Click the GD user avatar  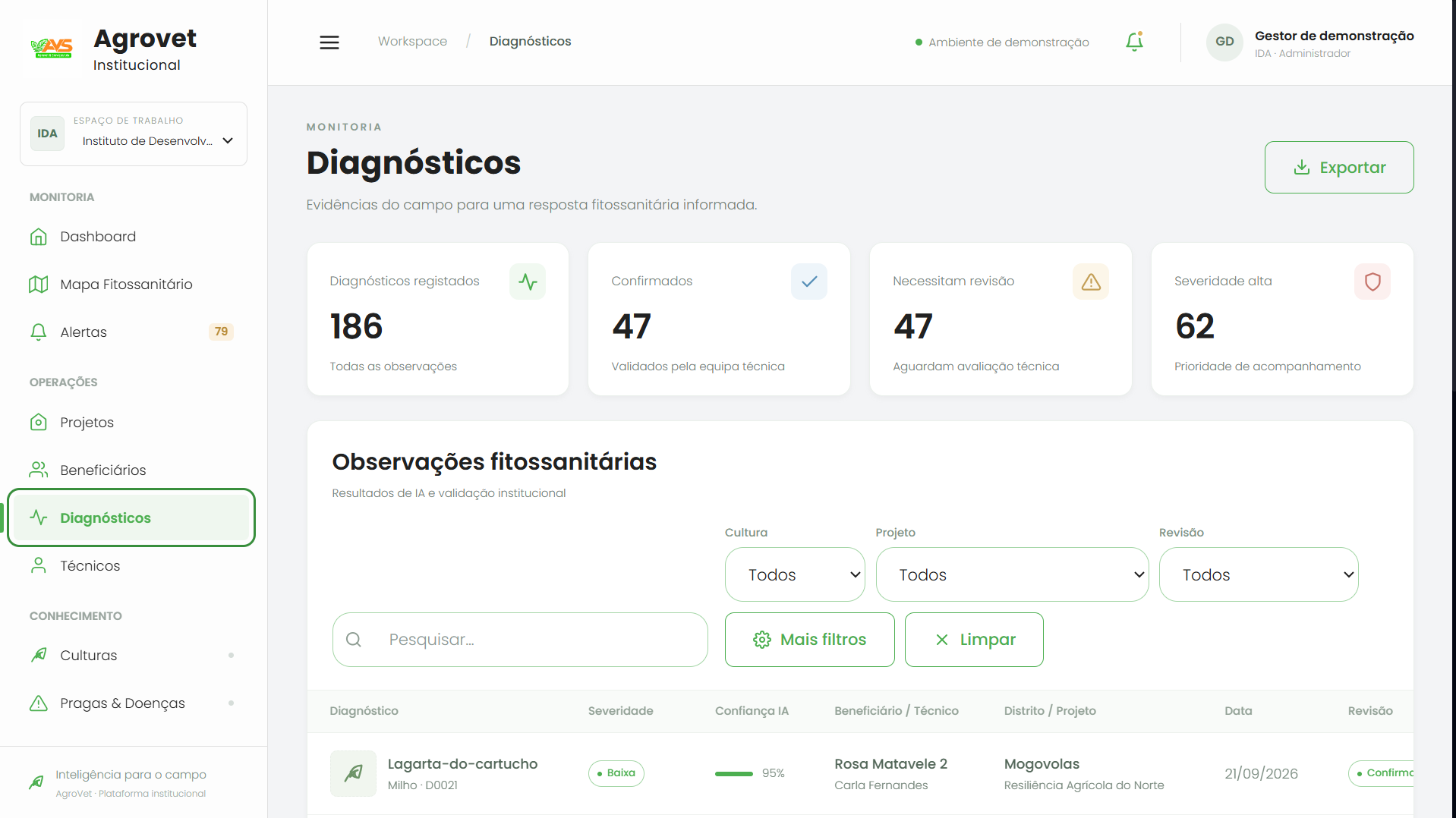coord(1224,42)
